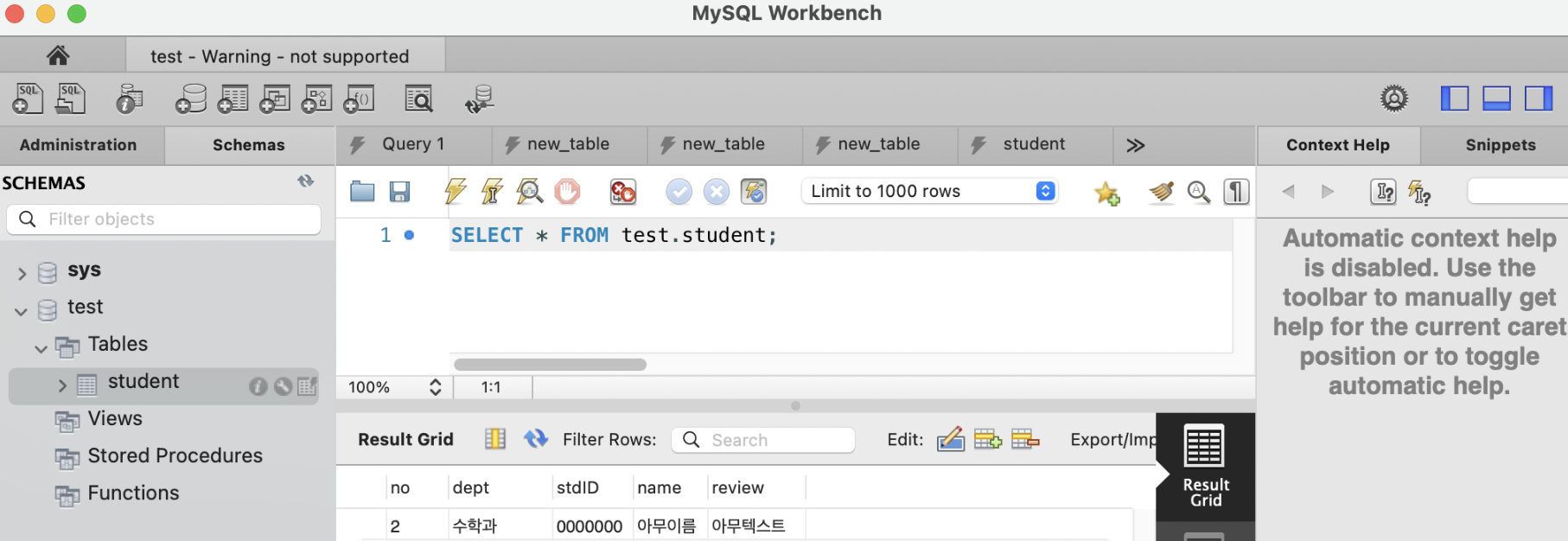
Task: Select the Stored Procedures node
Action: click(x=175, y=455)
